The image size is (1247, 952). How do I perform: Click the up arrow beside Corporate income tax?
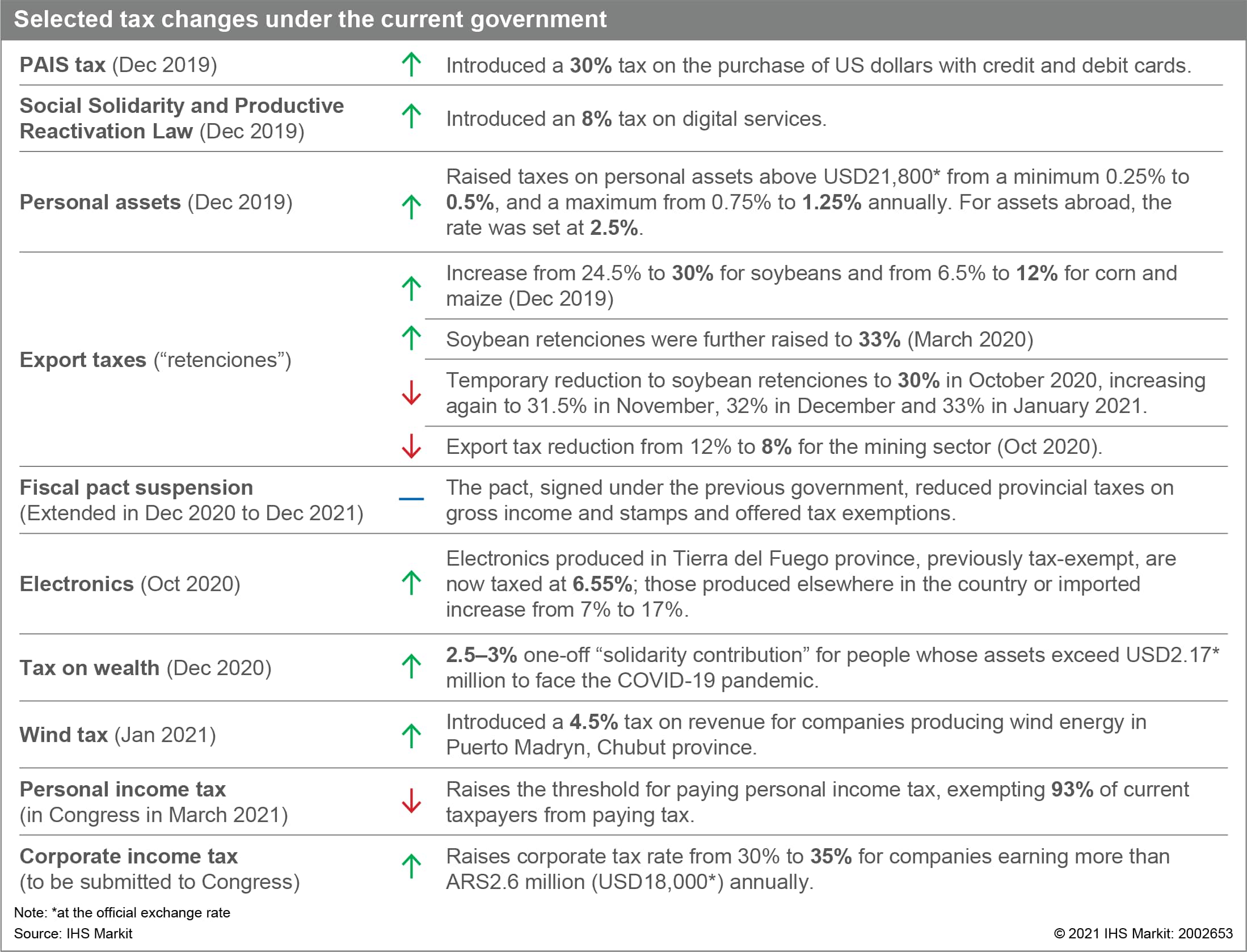(411, 866)
